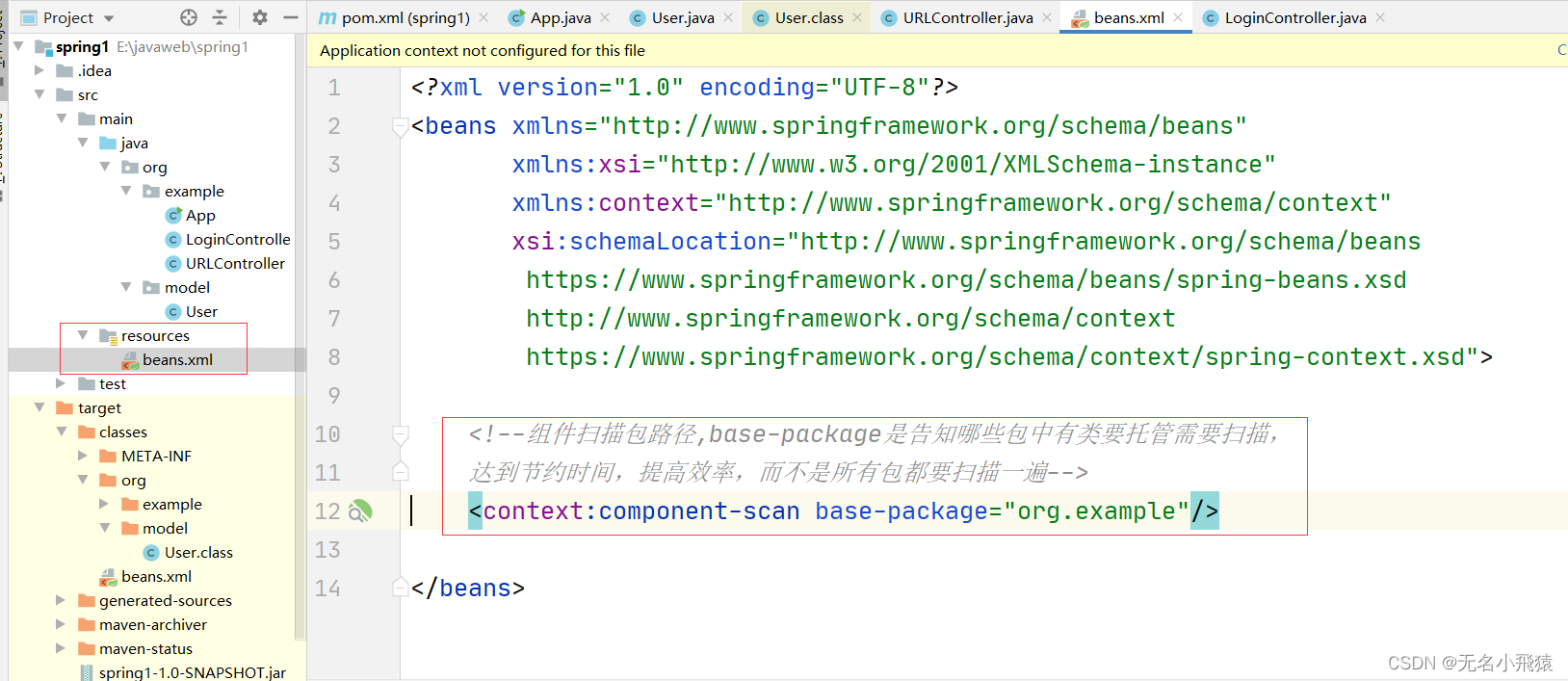1568x681 pixels.
Task: Close the URLController.java tab
Action: click(1047, 17)
